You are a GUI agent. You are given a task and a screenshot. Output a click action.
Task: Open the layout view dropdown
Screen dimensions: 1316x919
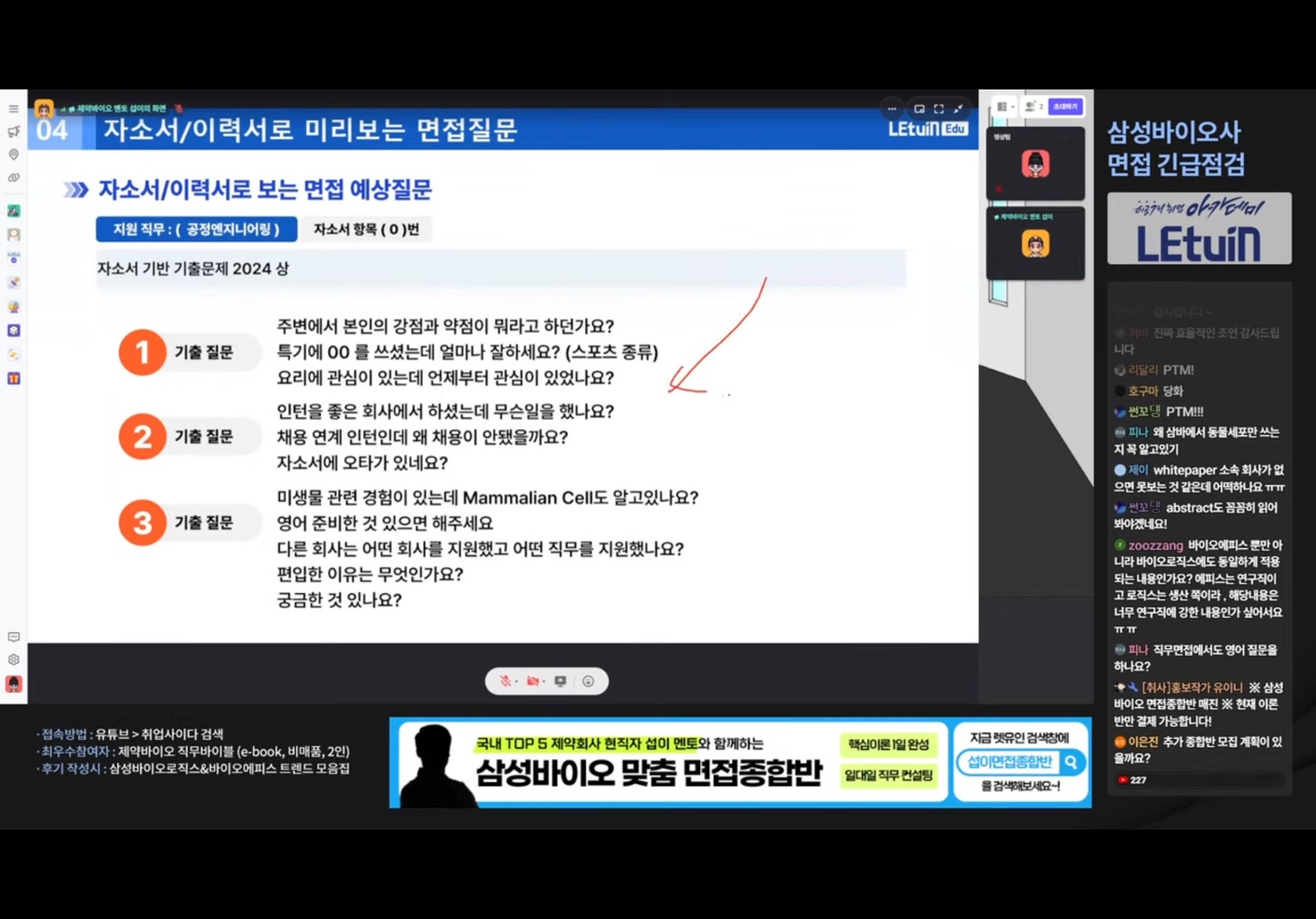point(1004,107)
